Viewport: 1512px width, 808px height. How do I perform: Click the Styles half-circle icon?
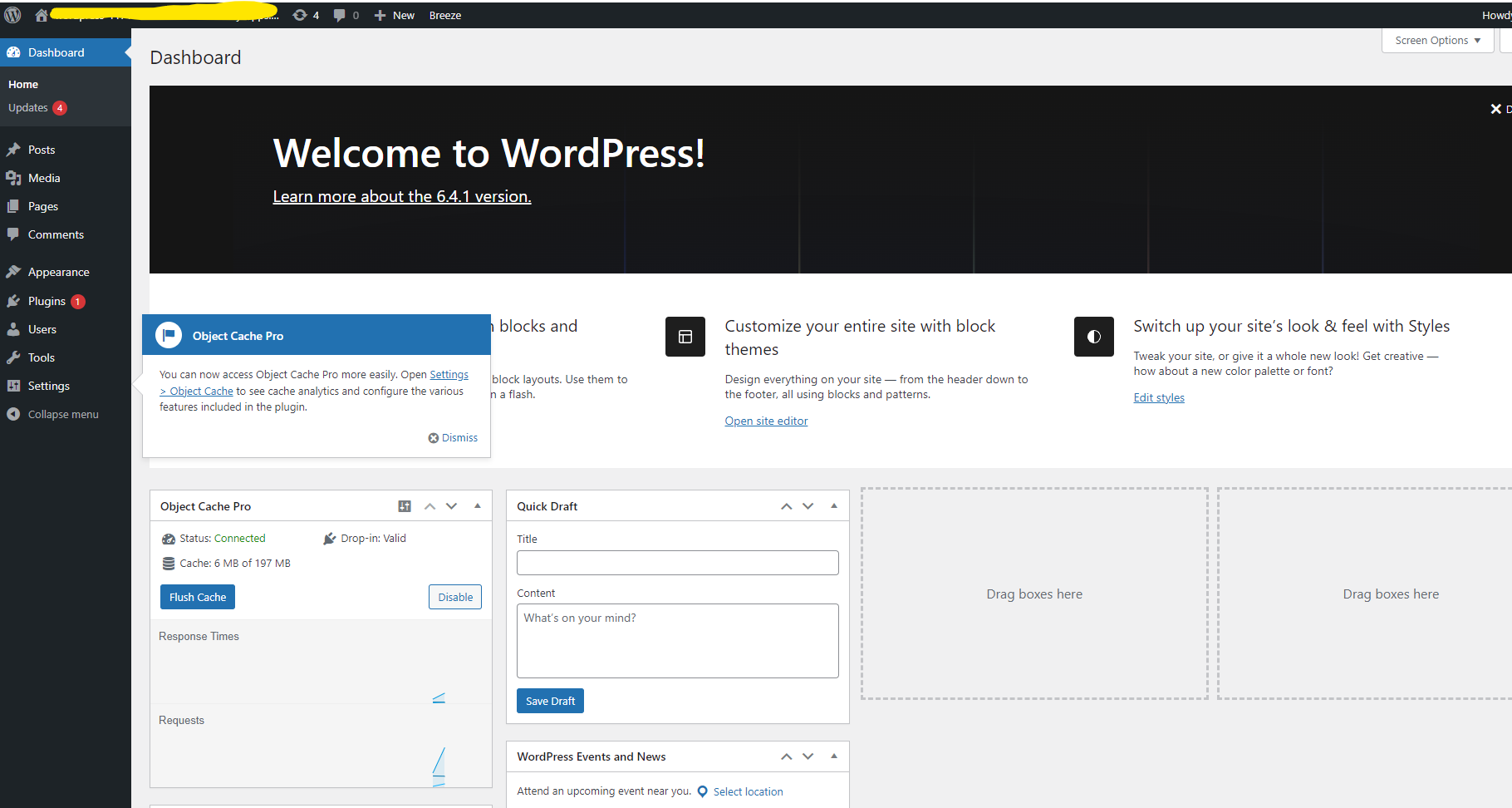pyautogui.click(x=1094, y=337)
